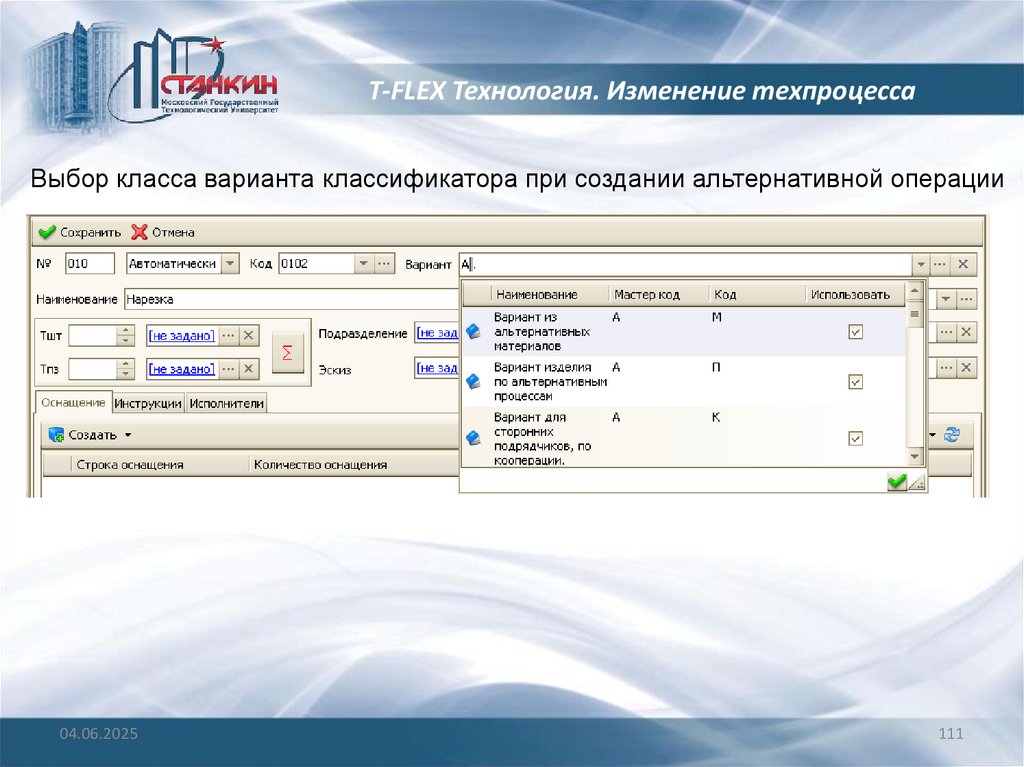Click the scrollbar thumb of the dropdown list
The image size is (1024, 767).
pyautogui.click(x=914, y=314)
